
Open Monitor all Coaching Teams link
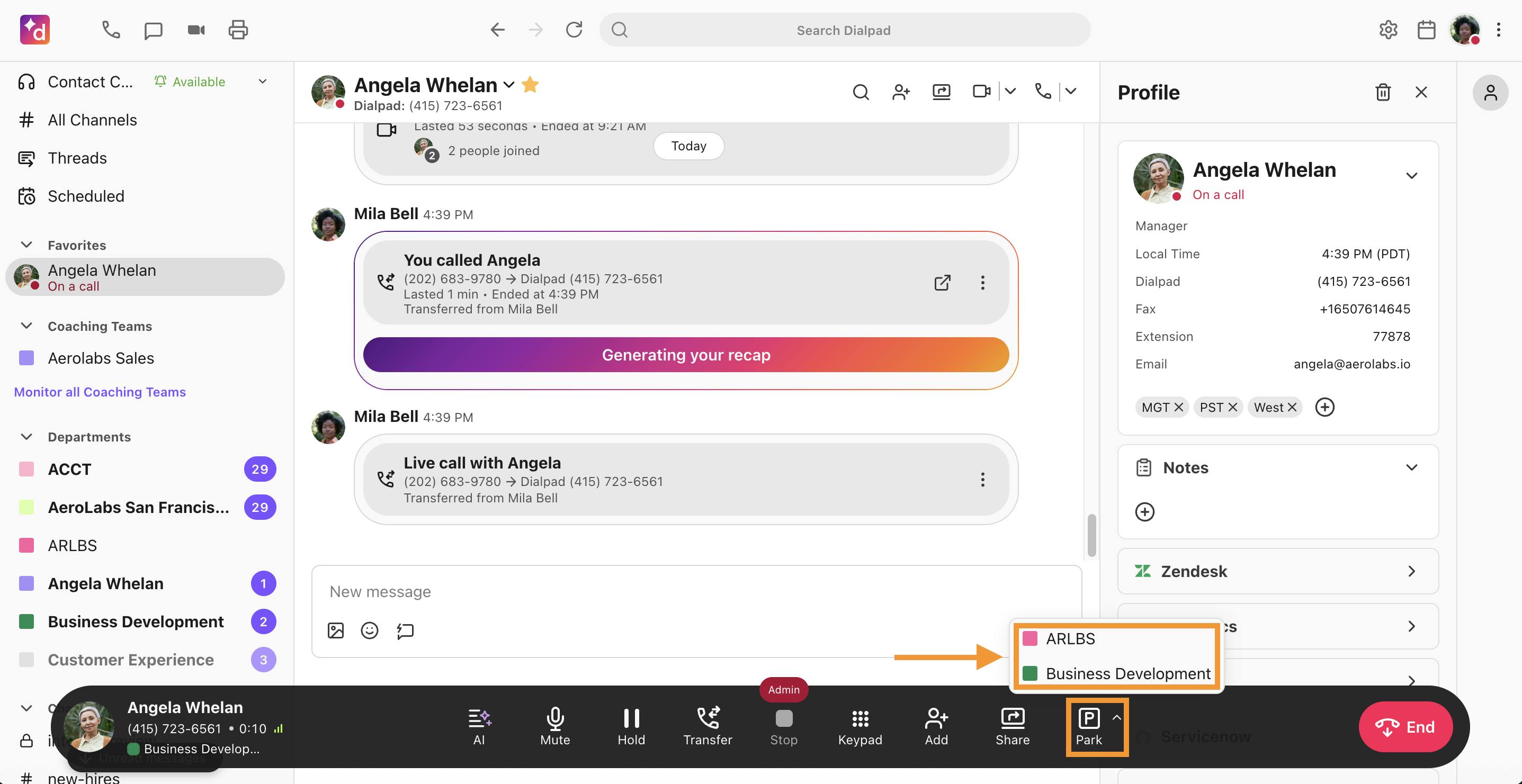pyautogui.click(x=100, y=392)
